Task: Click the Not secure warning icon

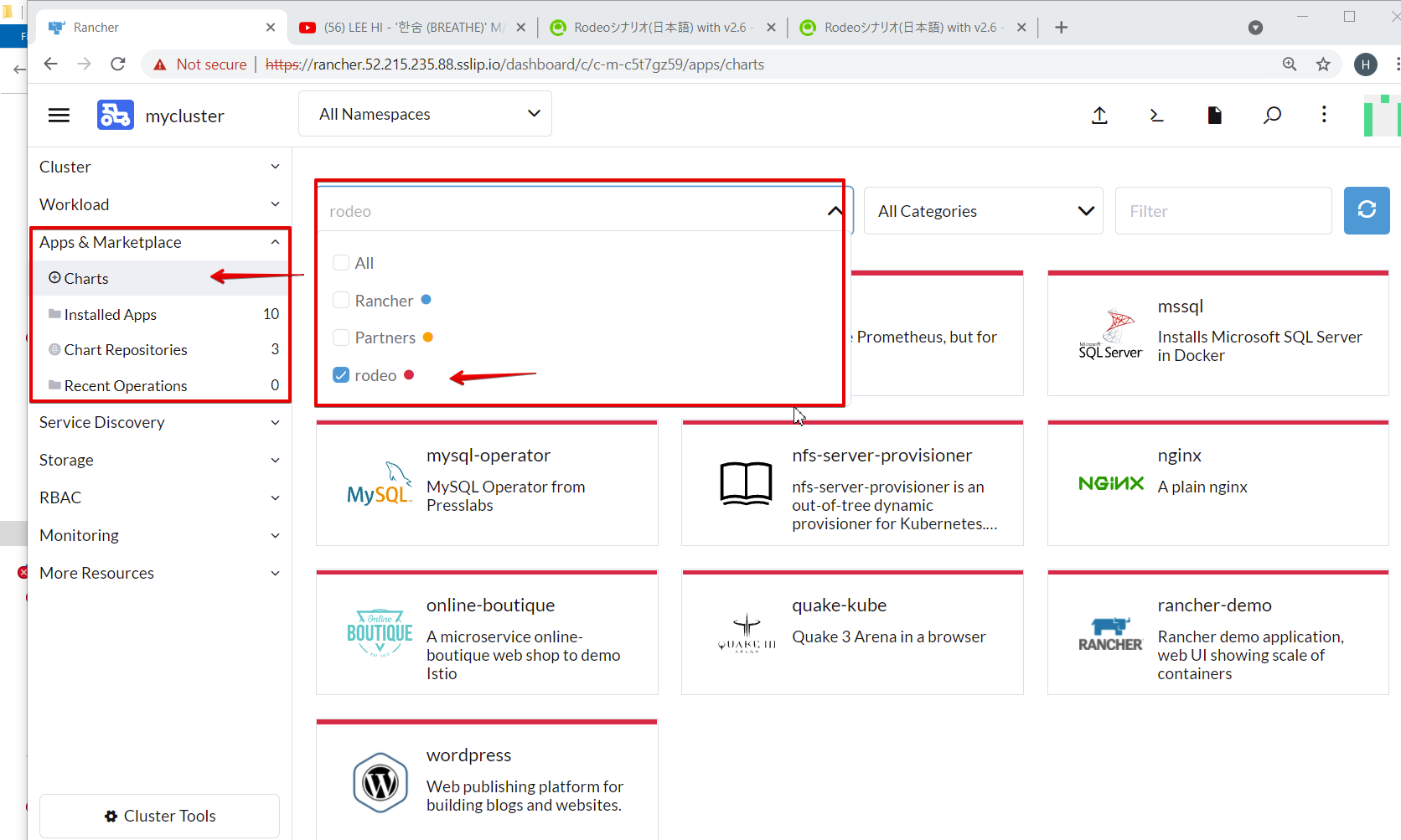Action: (159, 64)
